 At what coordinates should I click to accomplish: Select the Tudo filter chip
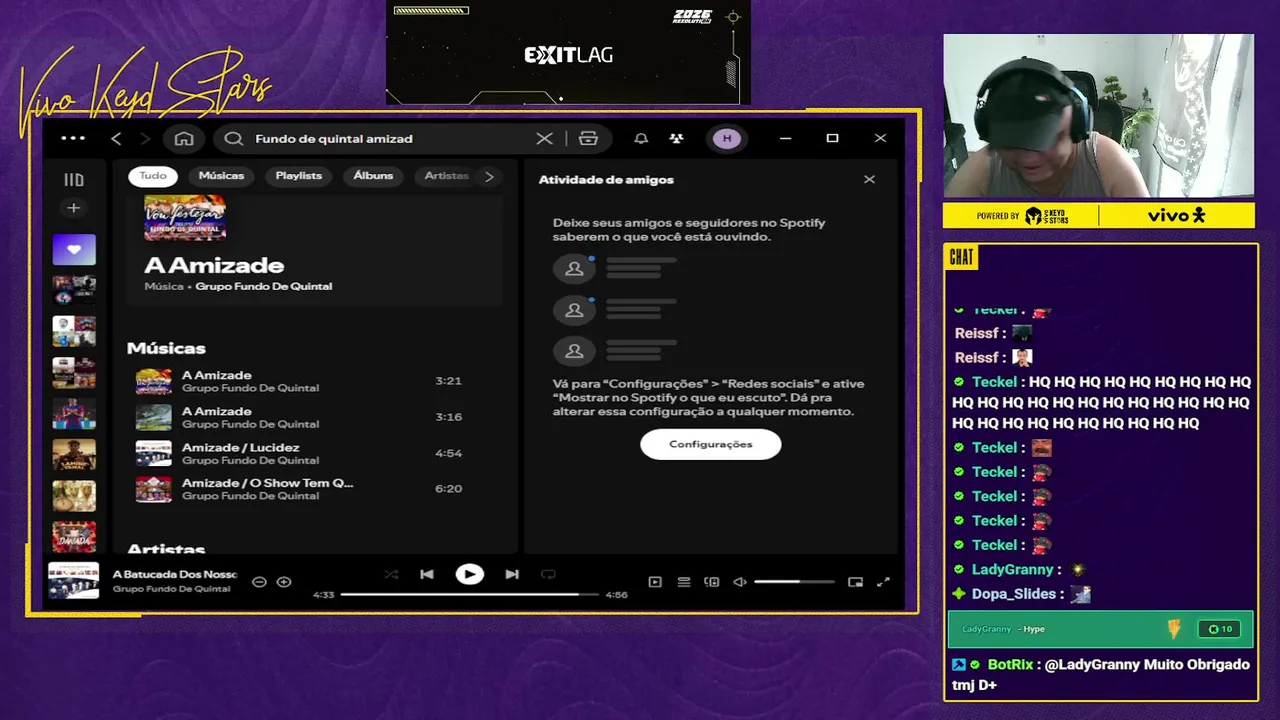click(x=153, y=176)
